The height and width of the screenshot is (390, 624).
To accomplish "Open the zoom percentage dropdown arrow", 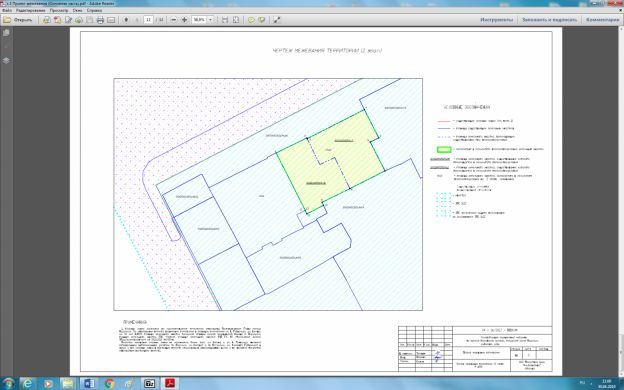I will [x=211, y=20].
